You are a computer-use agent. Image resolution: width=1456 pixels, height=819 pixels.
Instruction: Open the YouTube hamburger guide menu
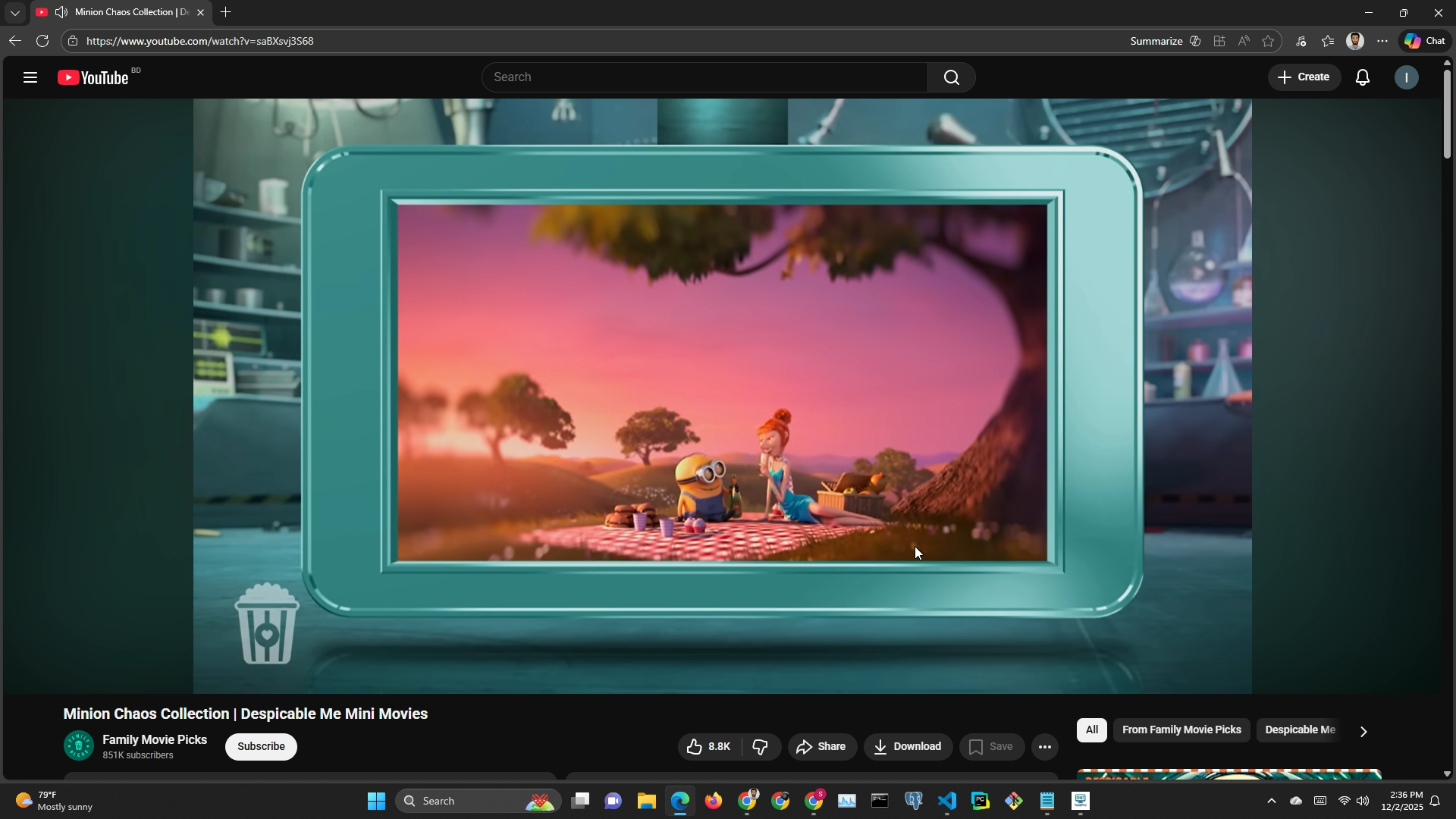(x=30, y=77)
